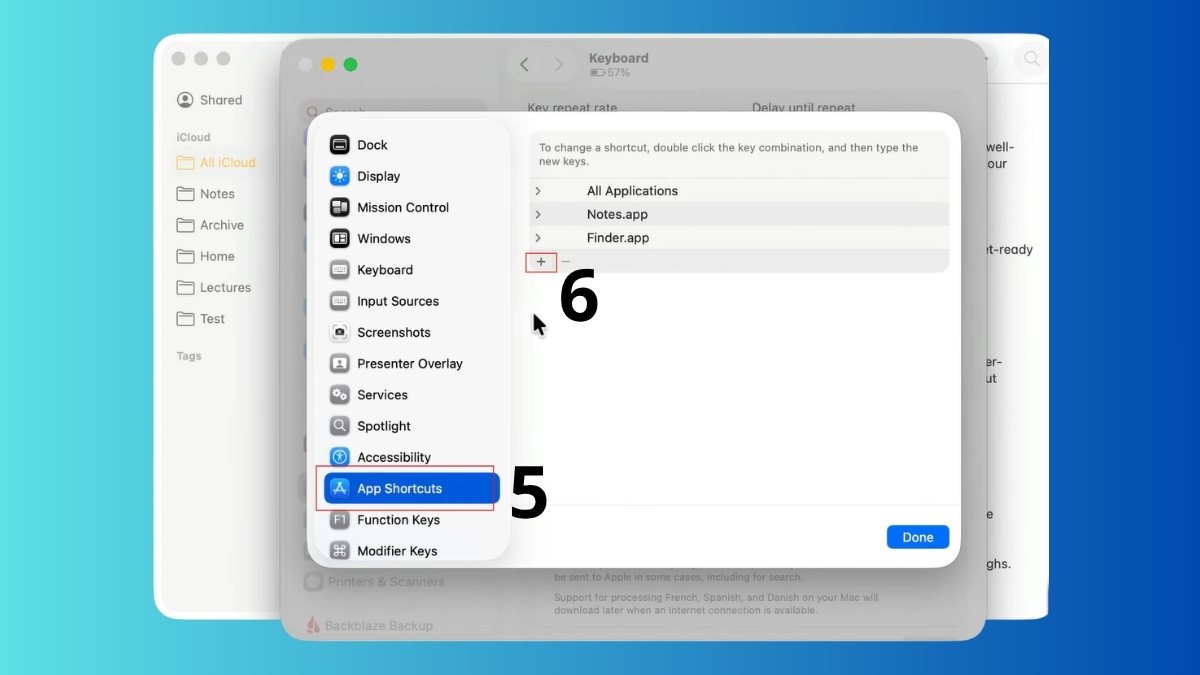This screenshot has height=675, width=1200.
Task: Remove shortcut with the minus button
Action: 566,262
